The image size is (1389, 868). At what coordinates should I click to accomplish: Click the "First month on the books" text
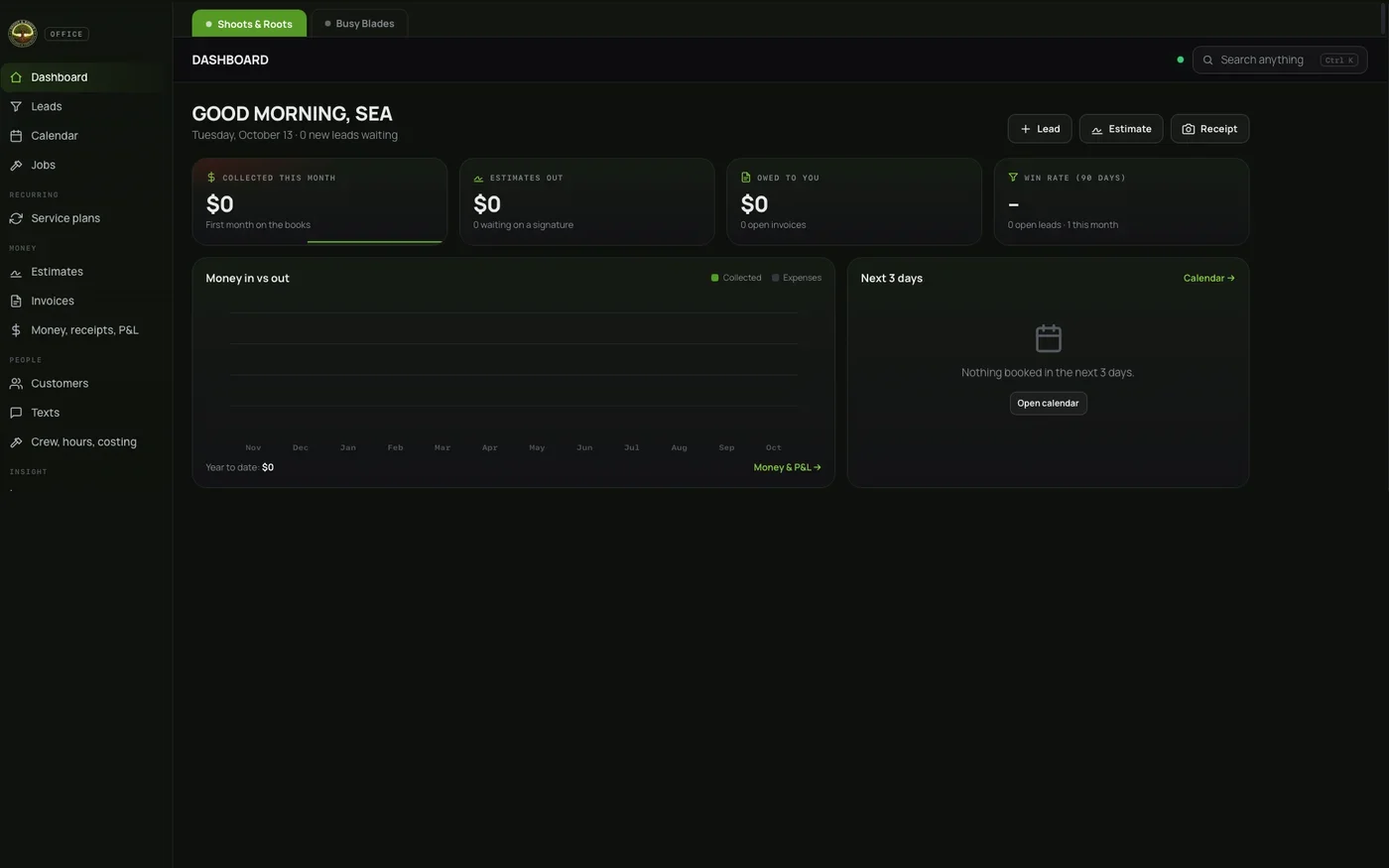[258, 225]
